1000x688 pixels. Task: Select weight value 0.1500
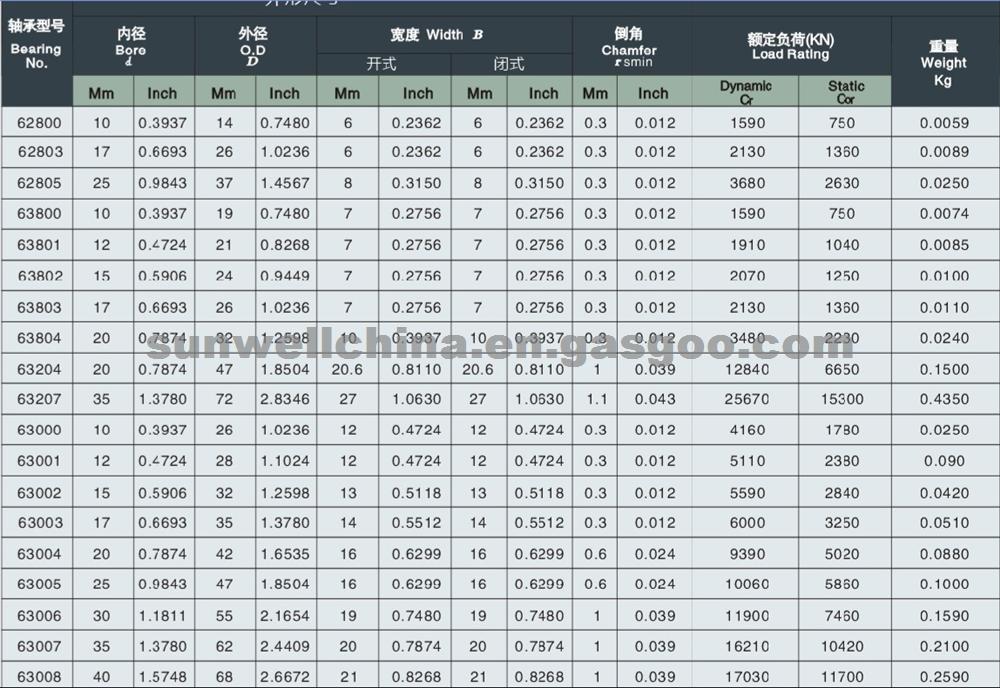pos(944,369)
